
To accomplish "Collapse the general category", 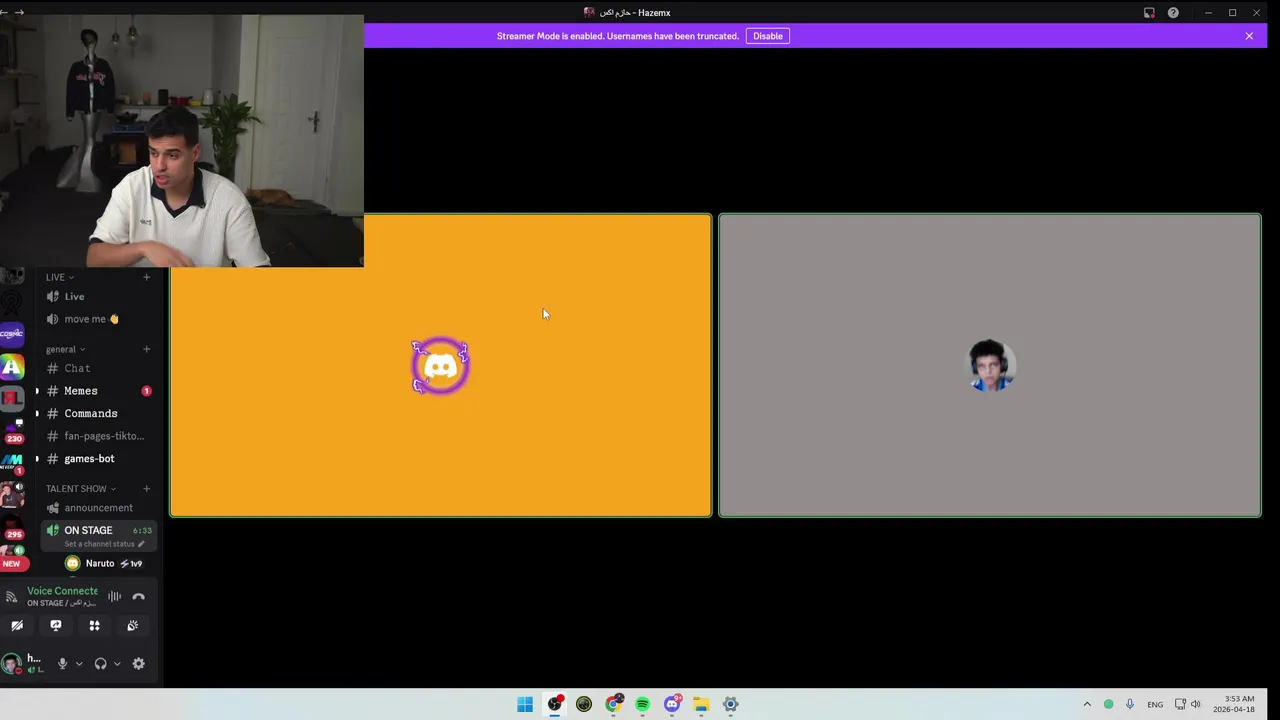I will [65, 349].
